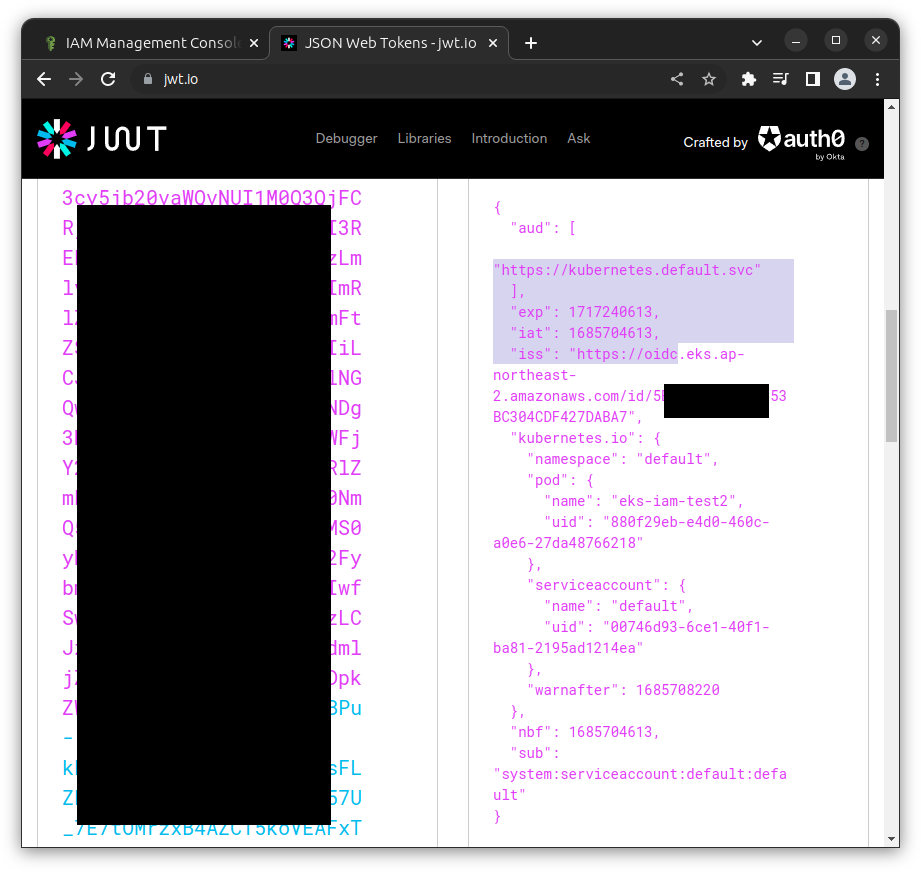
Task: Go back to the previous page
Action: [44, 79]
